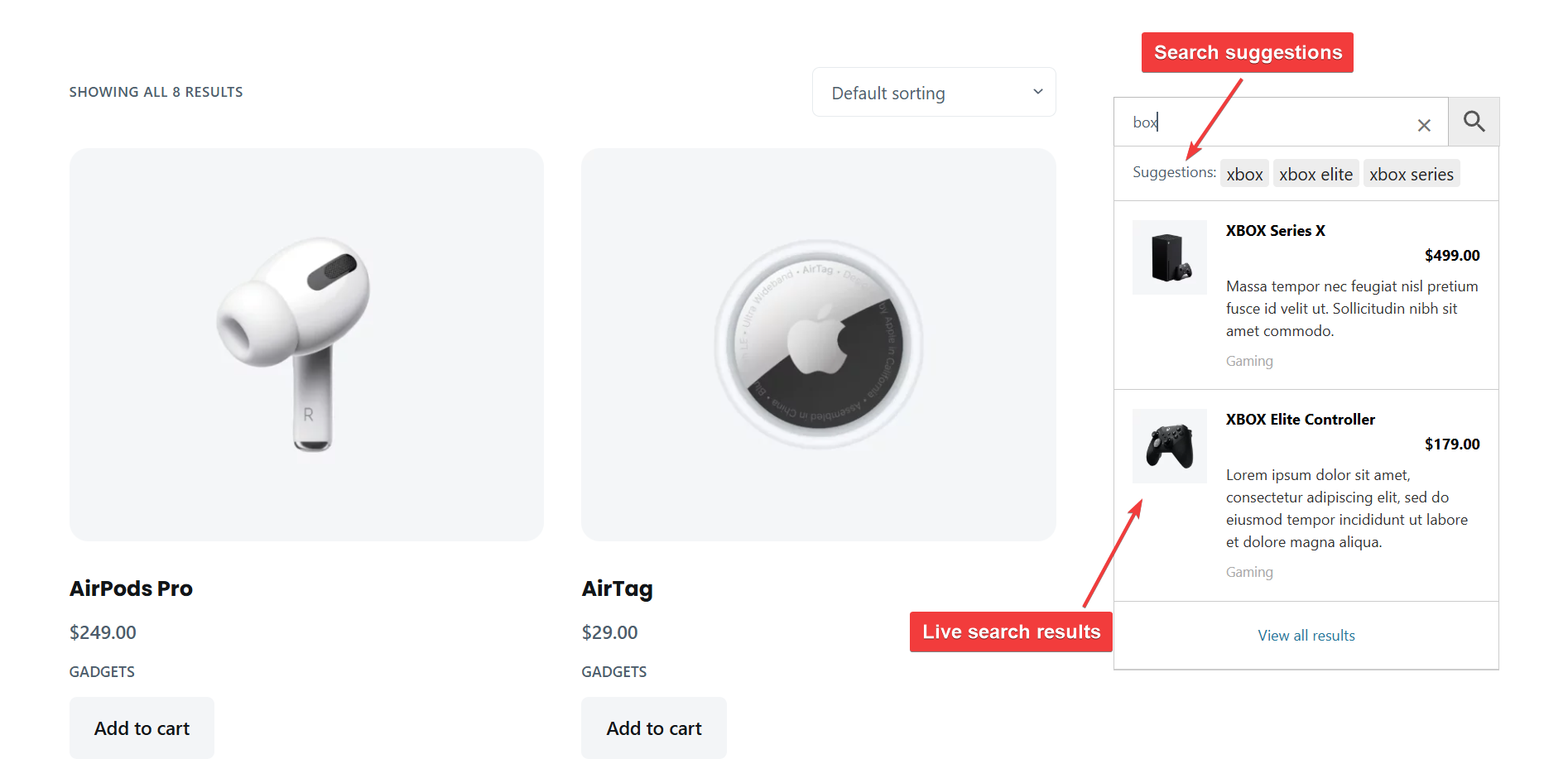The height and width of the screenshot is (783, 1568).
Task: Open the XBOX Elite Controller thumbnail
Action: click(x=1169, y=446)
